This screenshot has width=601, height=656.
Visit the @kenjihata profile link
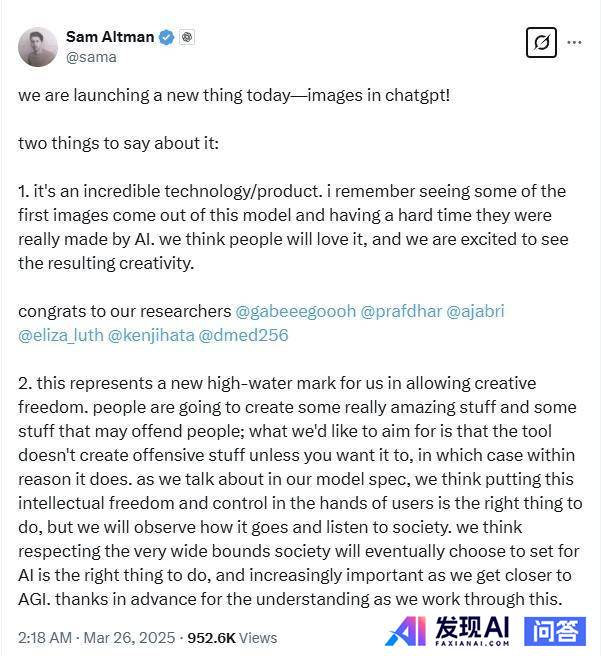pyautogui.click(x=151, y=335)
